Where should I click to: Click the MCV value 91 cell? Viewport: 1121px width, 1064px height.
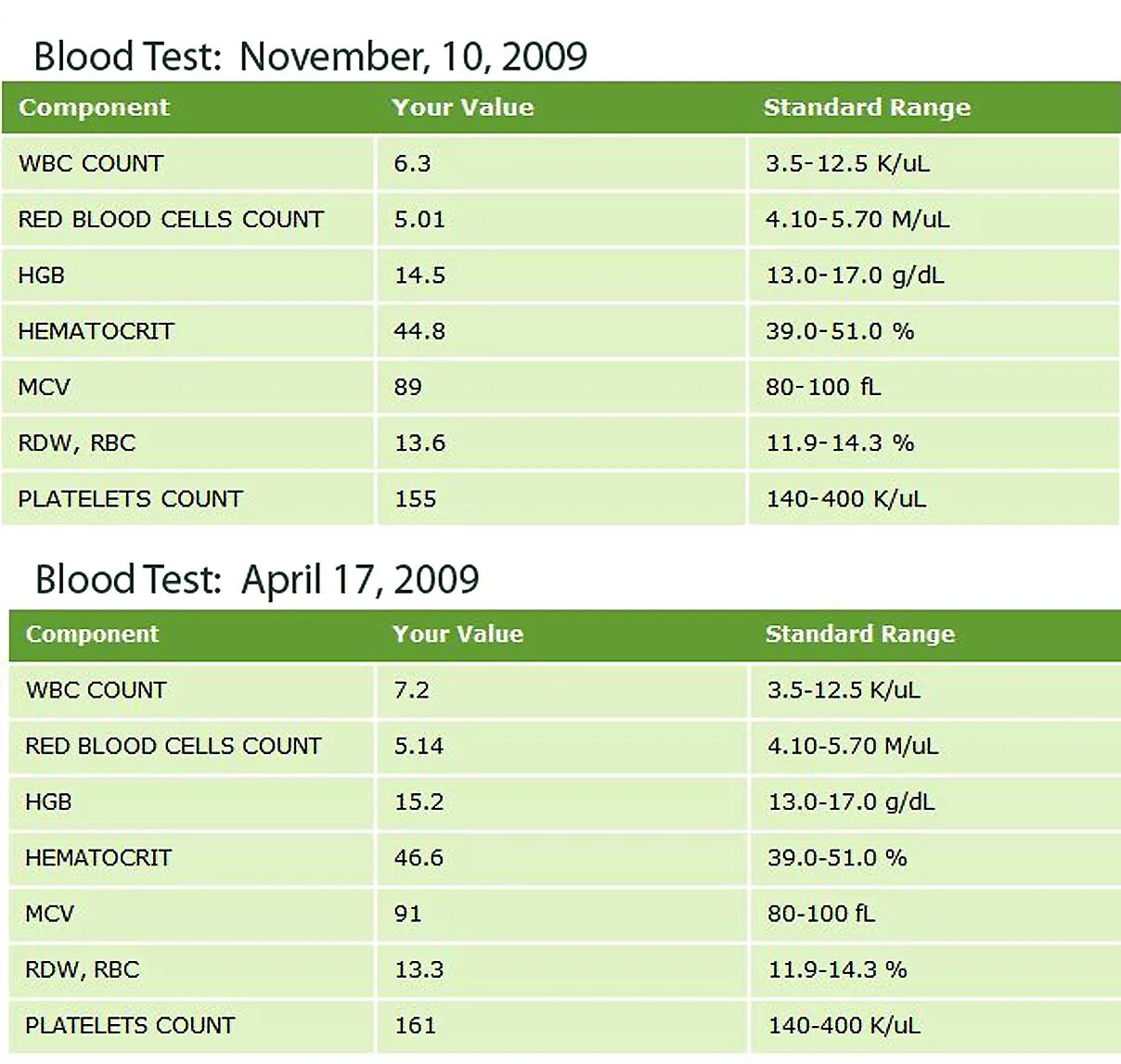(x=560, y=914)
